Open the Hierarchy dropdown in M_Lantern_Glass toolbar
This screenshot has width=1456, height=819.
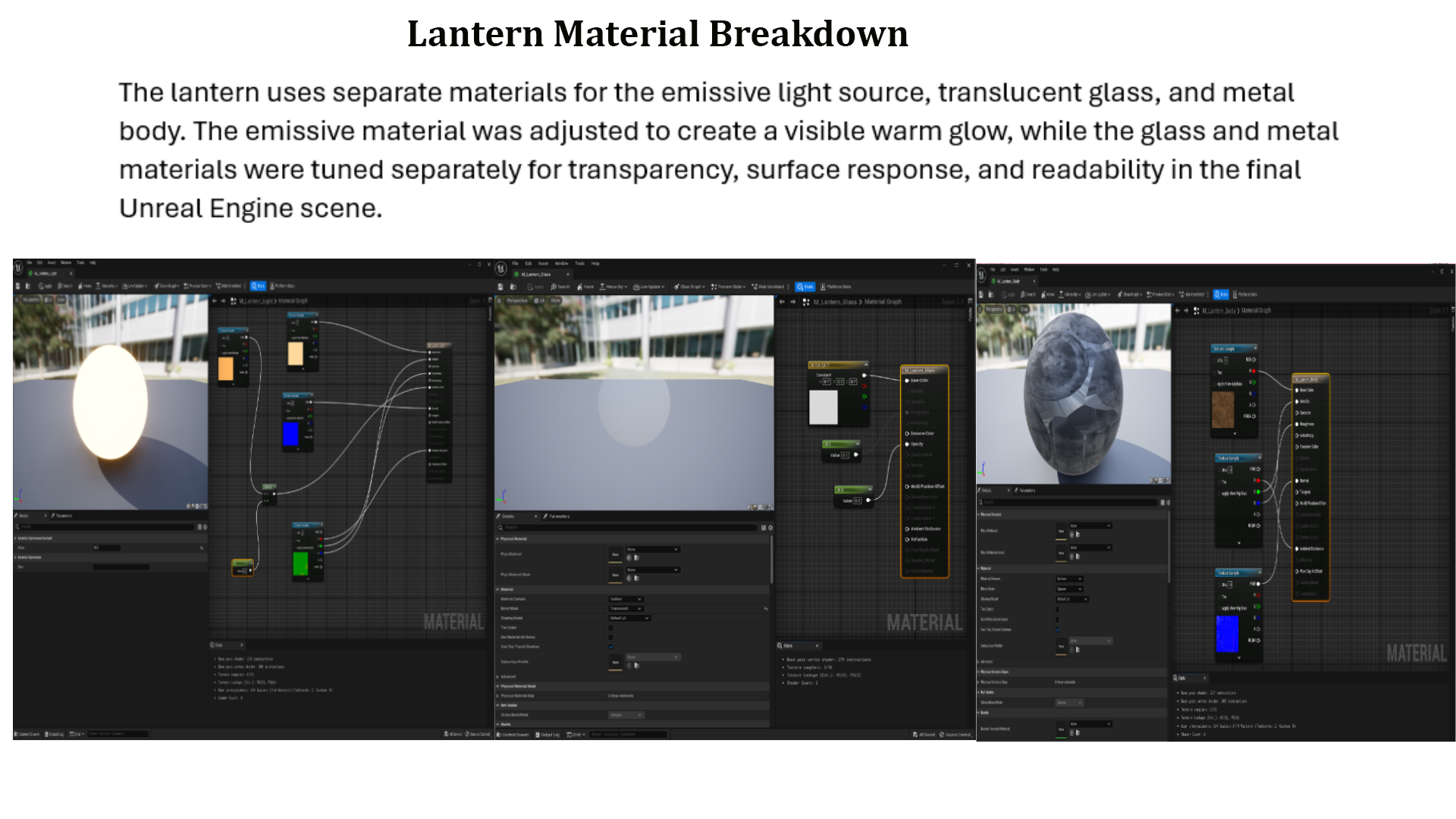pyautogui.click(x=613, y=287)
